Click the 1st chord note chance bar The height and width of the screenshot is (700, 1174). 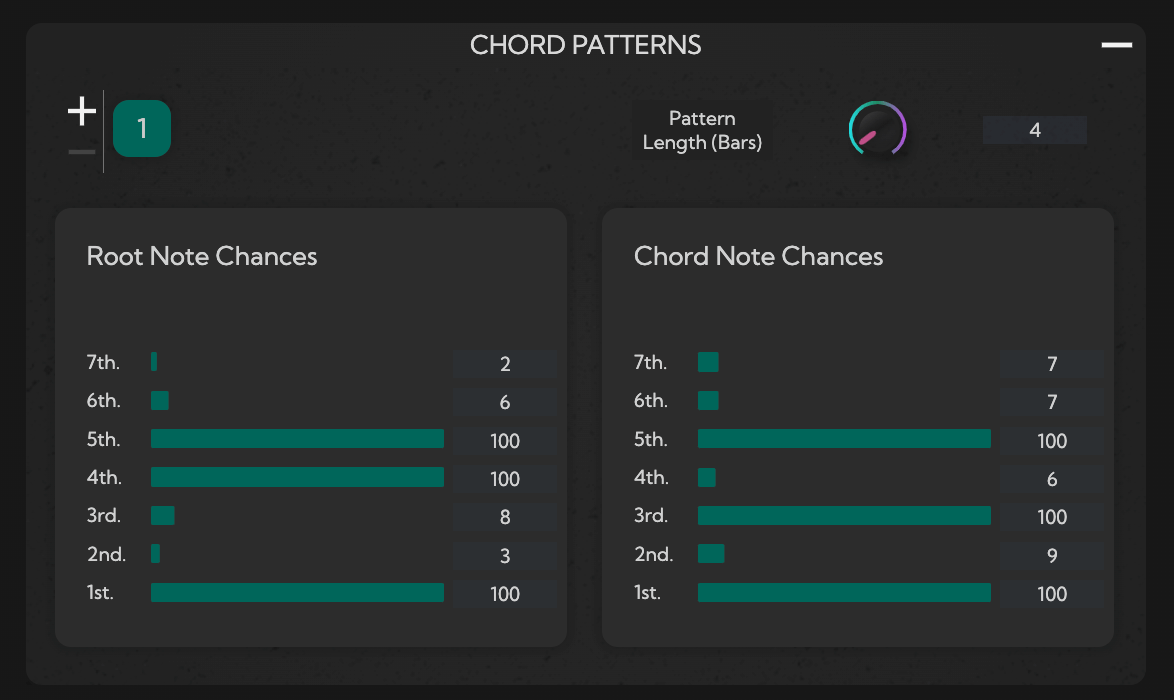pyautogui.click(x=844, y=592)
